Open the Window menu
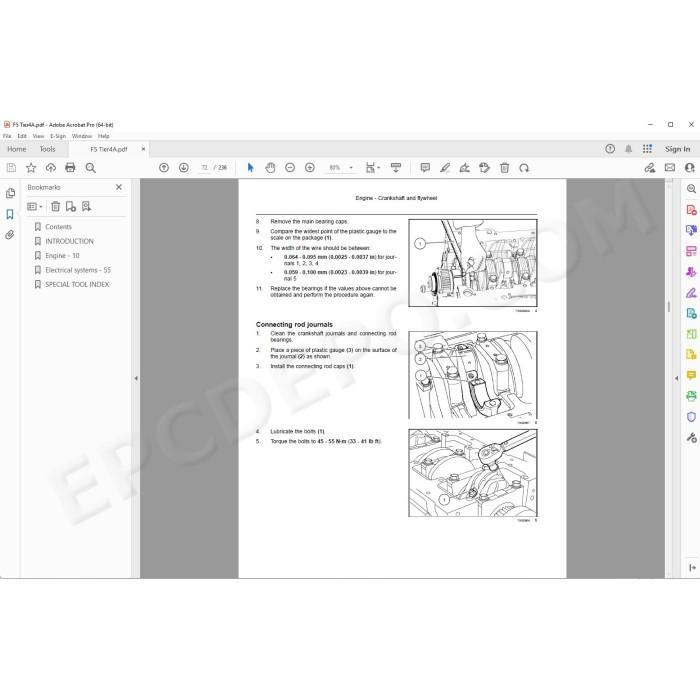Viewport: 700px width, 700px height. pyautogui.click(x=82, y=136)
